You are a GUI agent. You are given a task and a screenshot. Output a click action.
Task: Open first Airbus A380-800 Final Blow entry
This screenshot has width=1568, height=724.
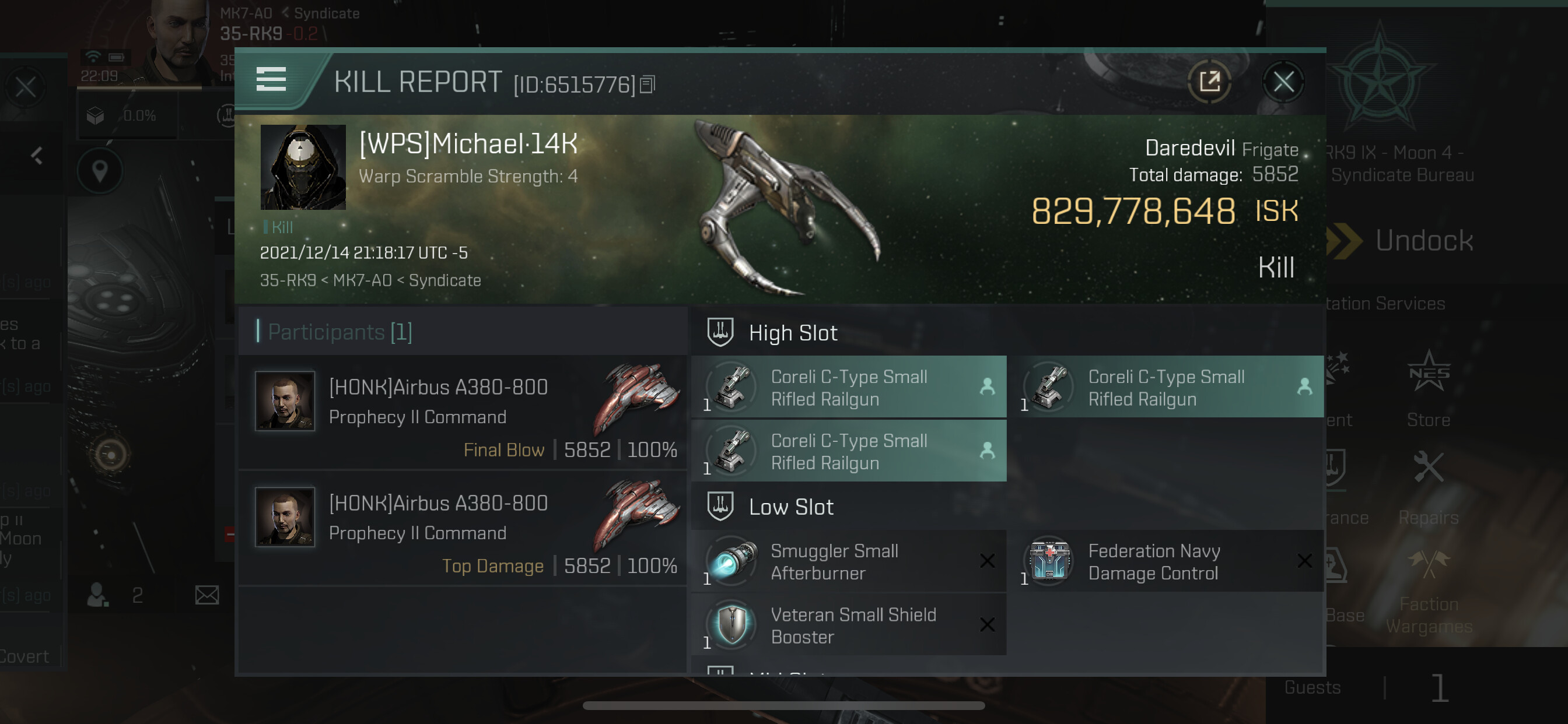pos(463,412)
